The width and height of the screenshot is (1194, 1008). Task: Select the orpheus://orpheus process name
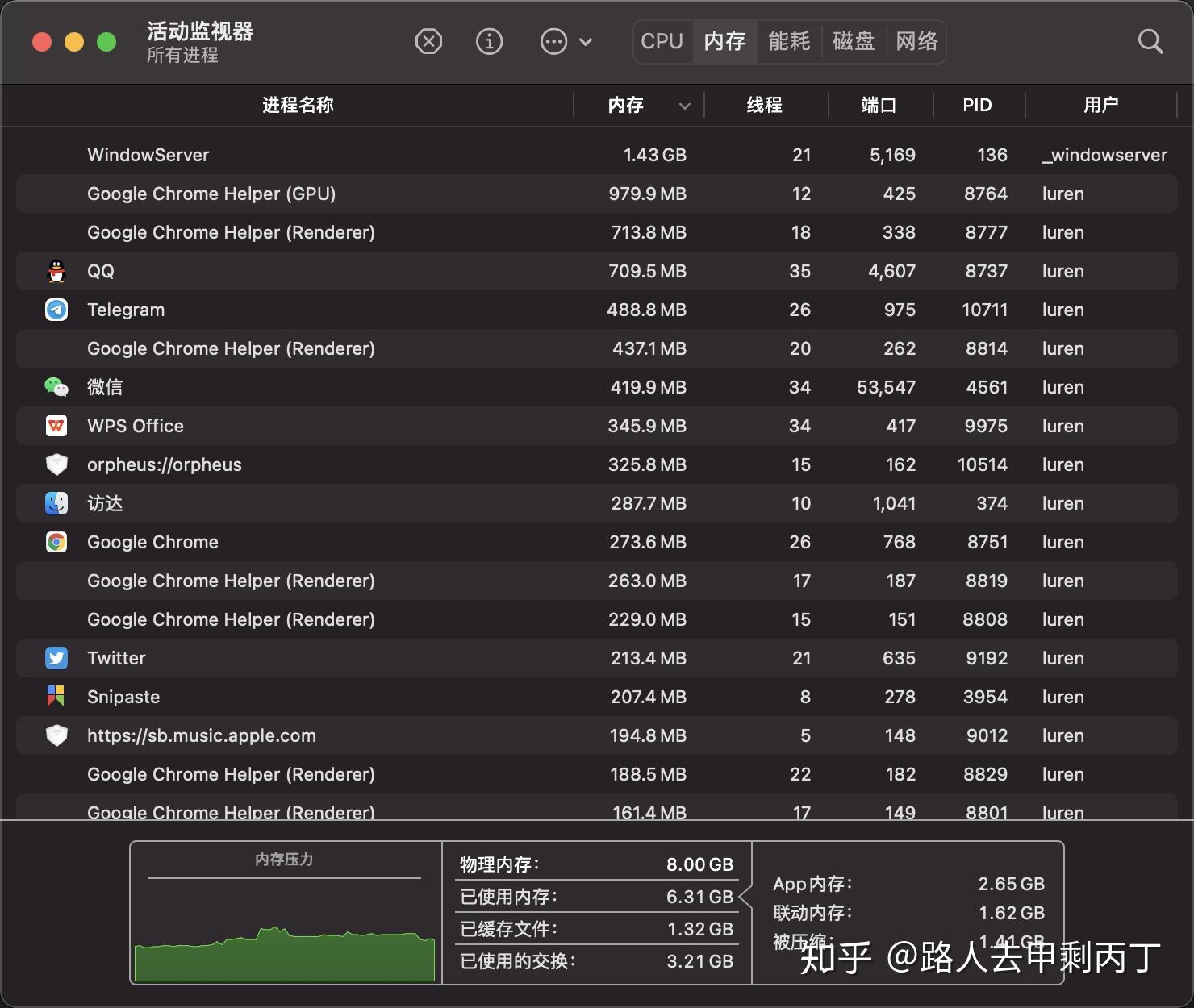[x=165, y=464]
